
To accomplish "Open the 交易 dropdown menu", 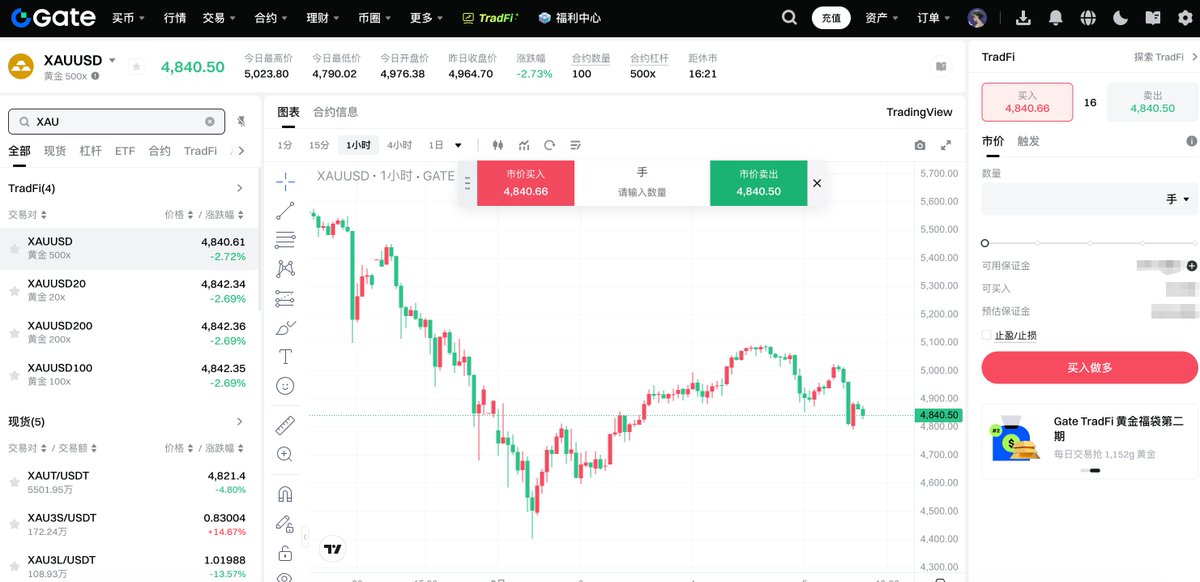I will point(218,17).
